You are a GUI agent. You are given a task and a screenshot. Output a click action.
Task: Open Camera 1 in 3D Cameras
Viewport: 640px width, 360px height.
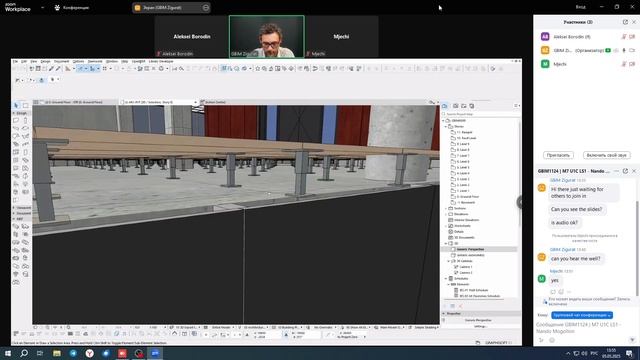point(466,267)
